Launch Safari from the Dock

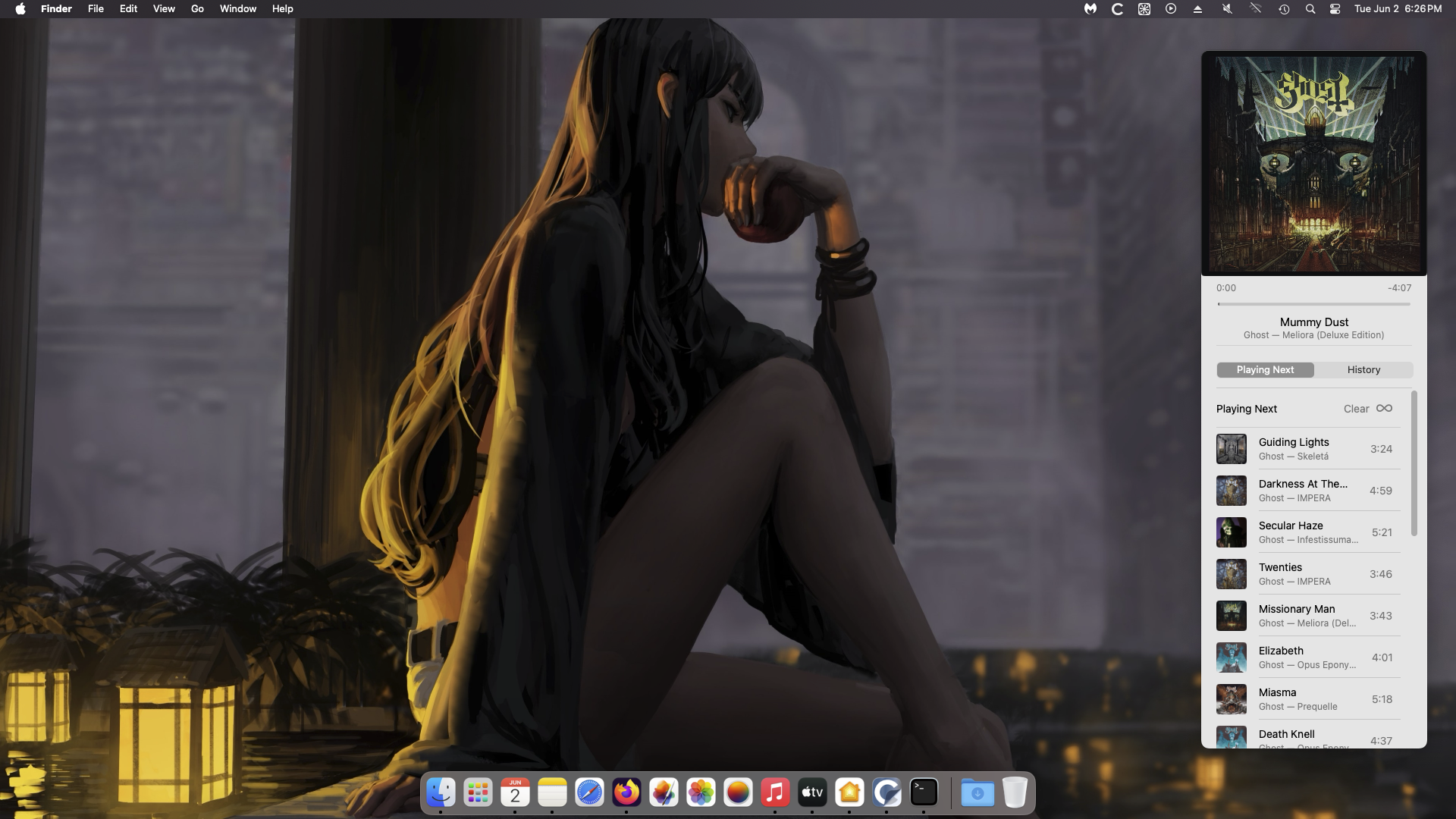click(589, 793)
